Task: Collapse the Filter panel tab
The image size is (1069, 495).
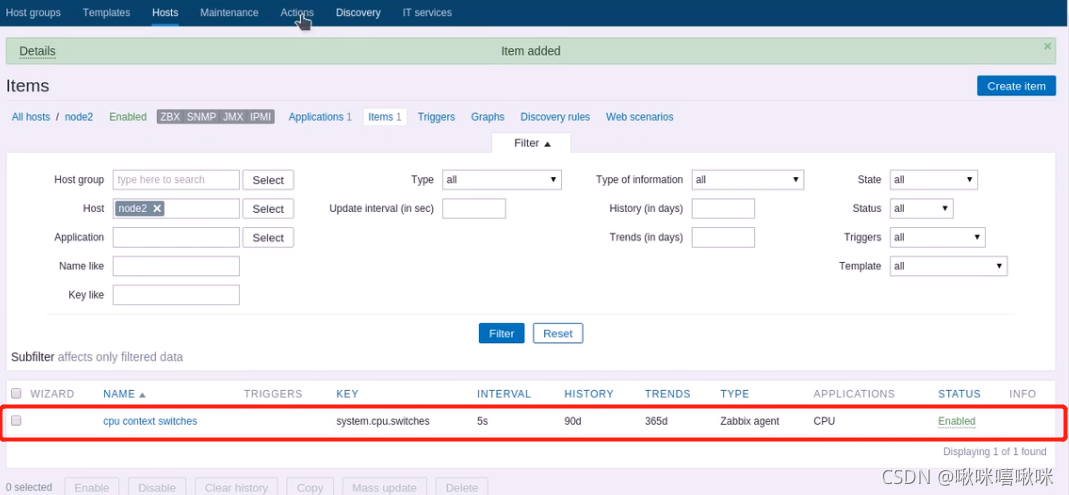Action: pyautogui.click(x=531, y=143)
